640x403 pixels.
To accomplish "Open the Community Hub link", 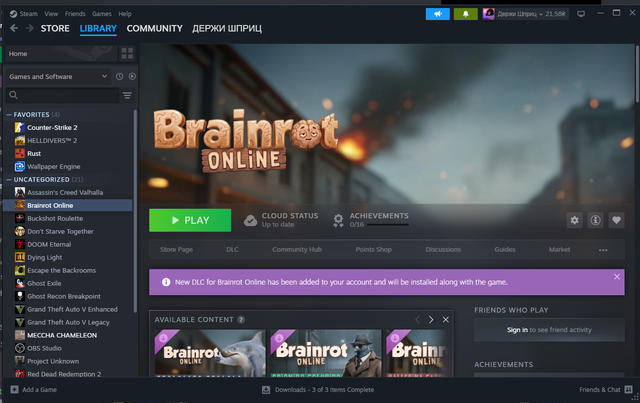I will [297, 249].
